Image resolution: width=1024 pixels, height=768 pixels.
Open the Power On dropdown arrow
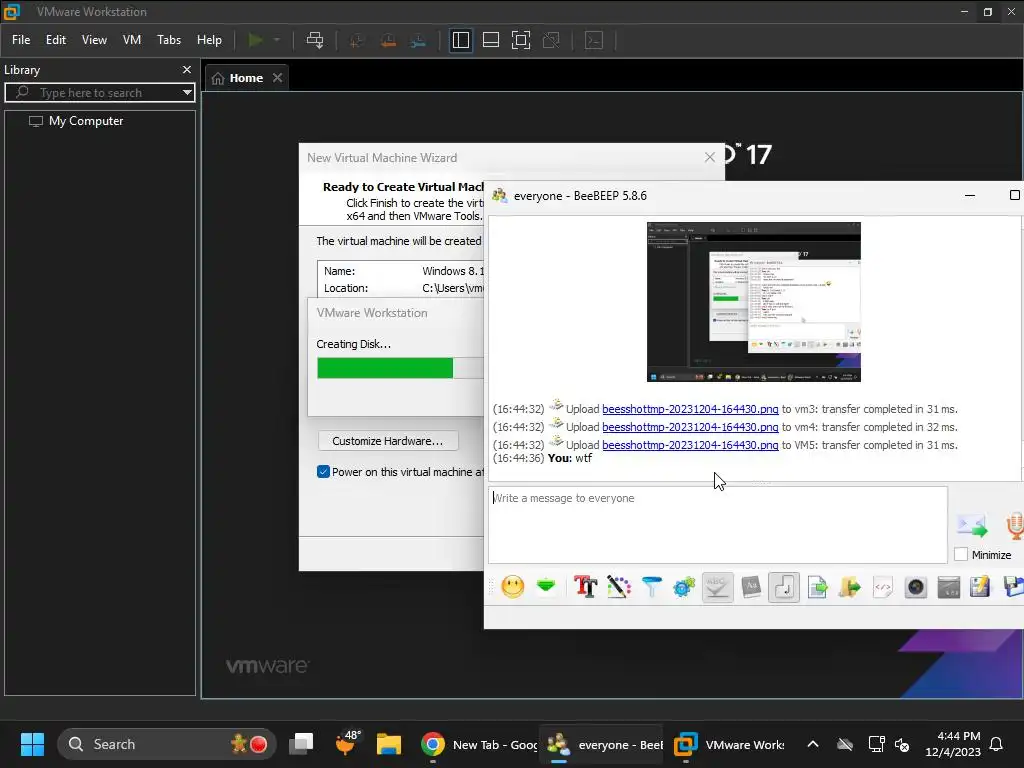click(277, 40)
